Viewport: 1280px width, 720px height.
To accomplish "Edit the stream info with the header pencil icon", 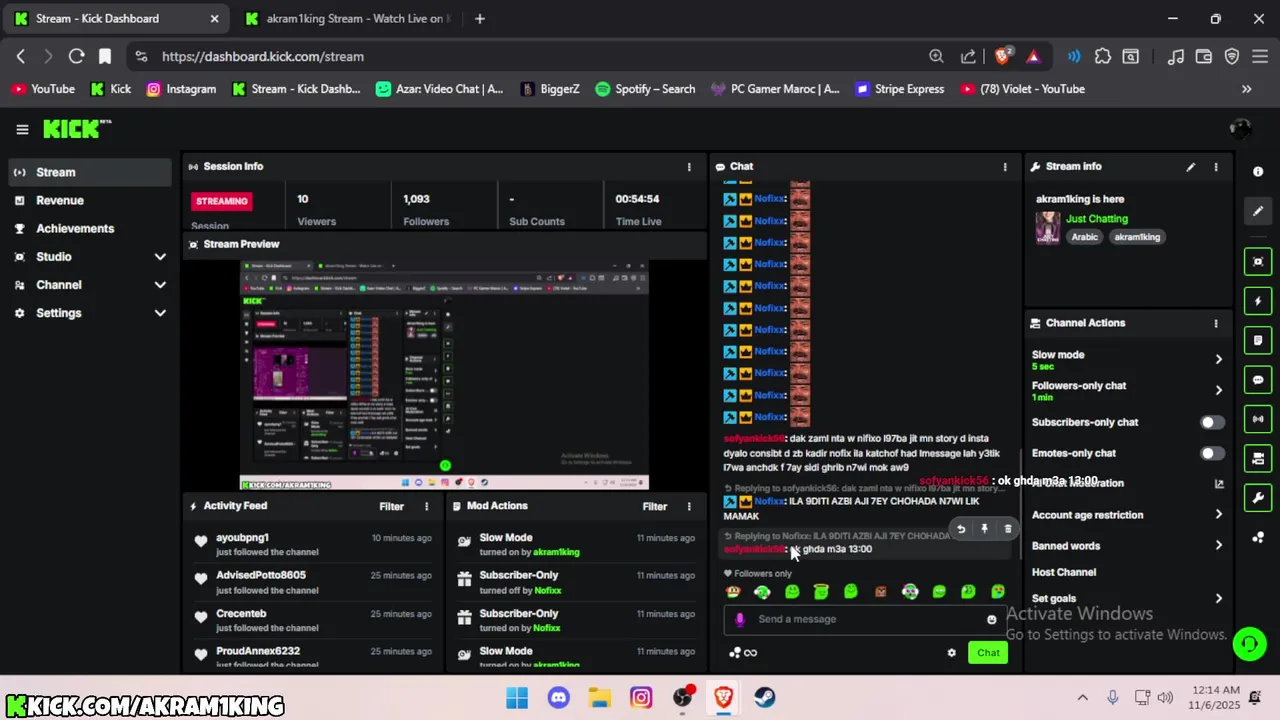I will click(x=1190, y=167).
